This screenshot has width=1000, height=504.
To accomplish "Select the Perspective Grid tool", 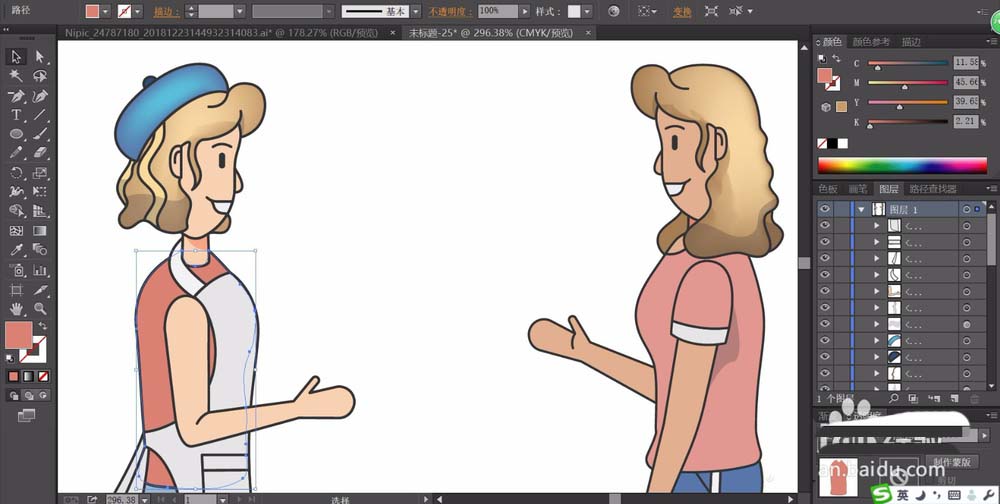I will click(x=40, y=211).
